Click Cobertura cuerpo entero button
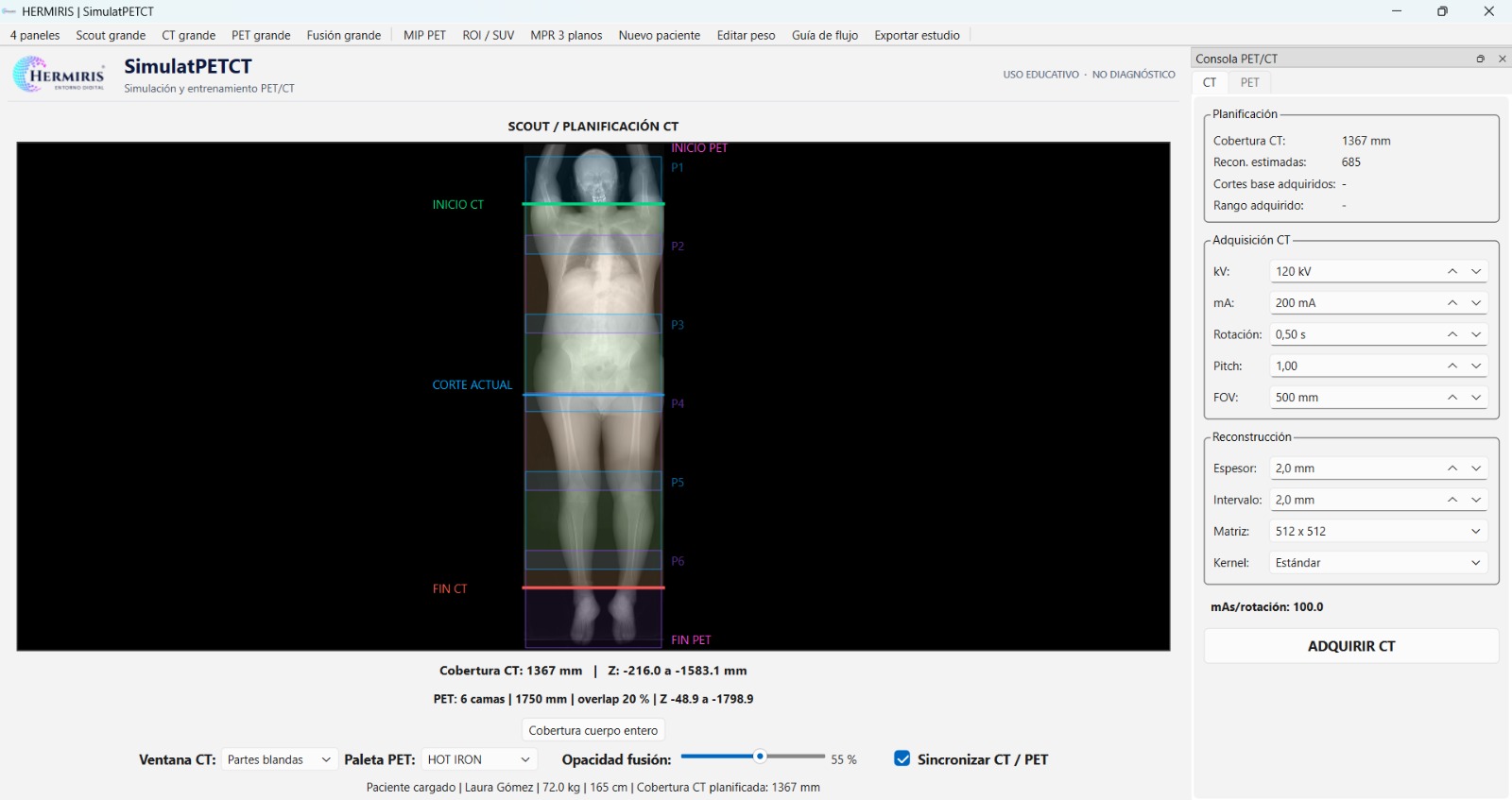1512x800 pixels. coord(593,730)
